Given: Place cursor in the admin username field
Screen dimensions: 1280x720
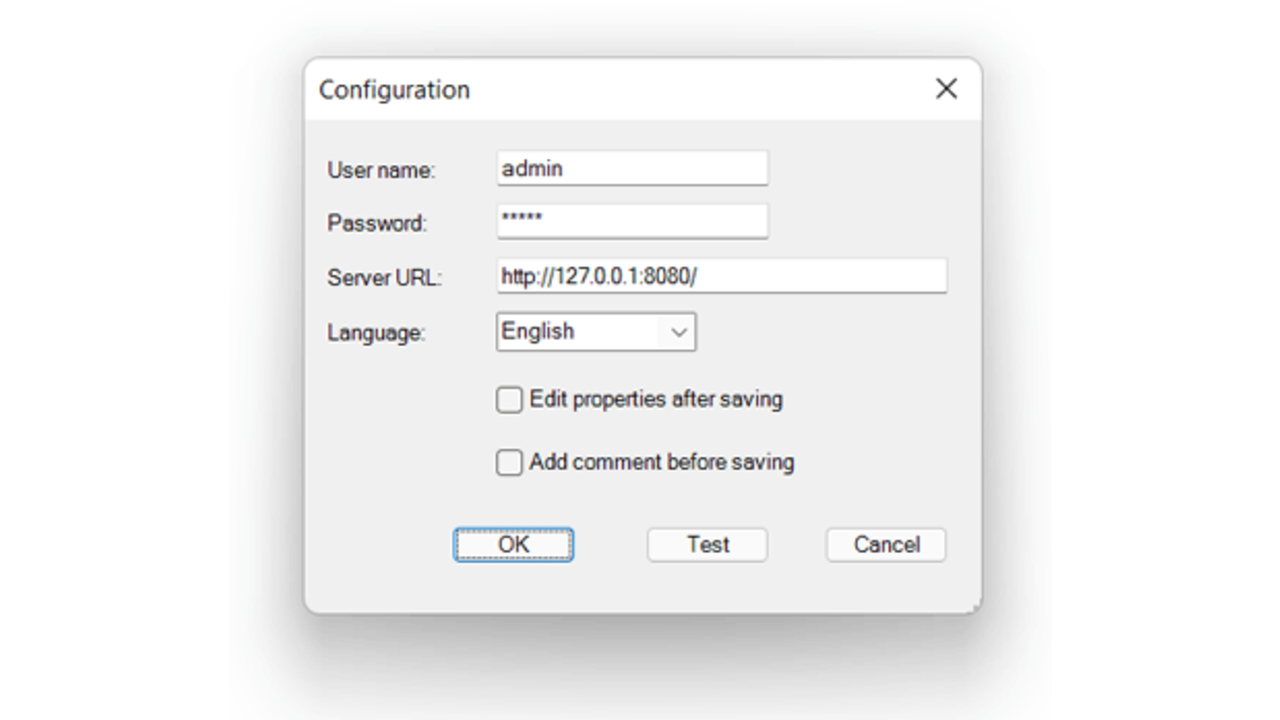Looking at the screenshot, I should tap(631, 168).
